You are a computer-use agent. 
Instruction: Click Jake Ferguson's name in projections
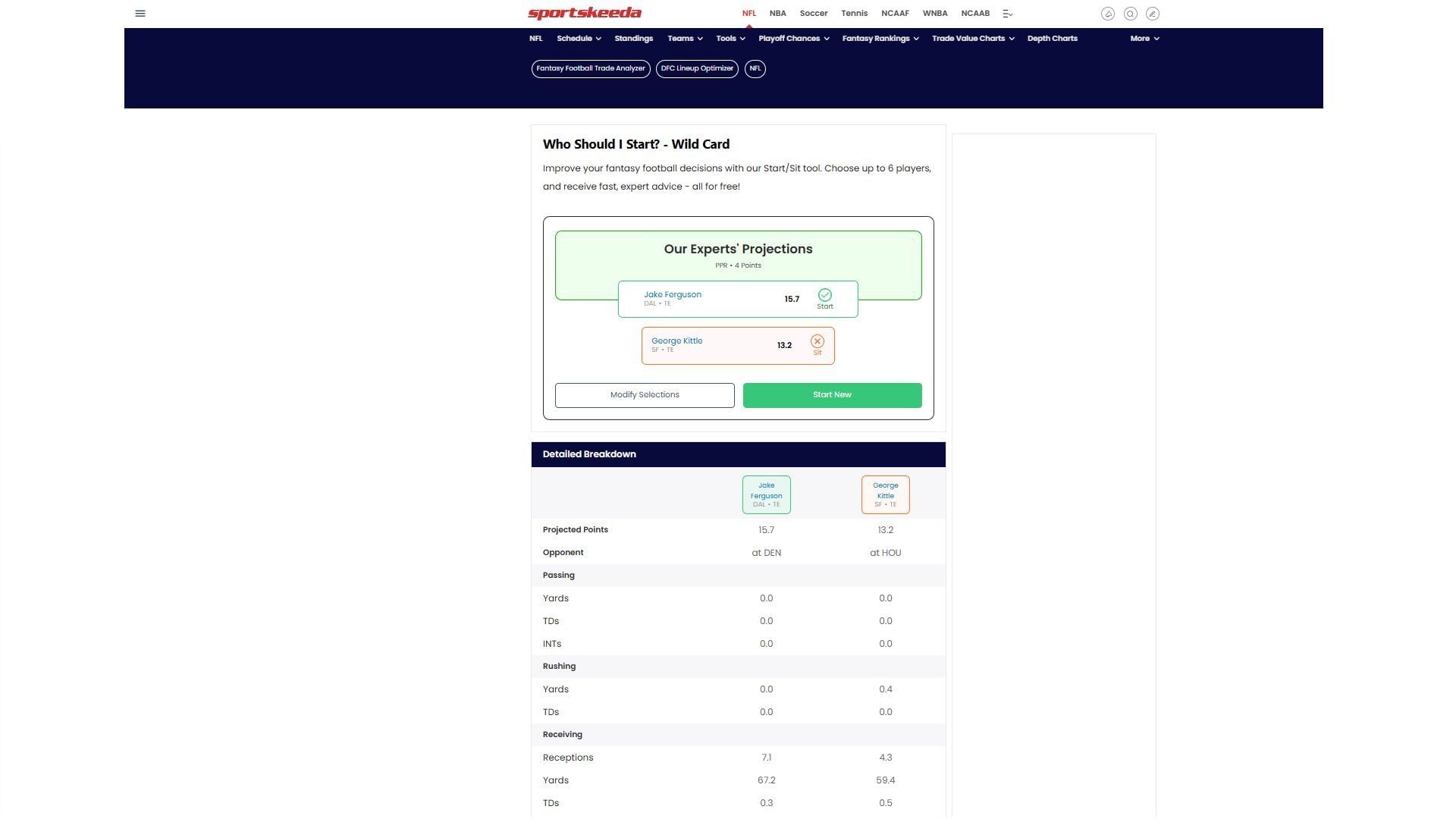coord(673,295)
